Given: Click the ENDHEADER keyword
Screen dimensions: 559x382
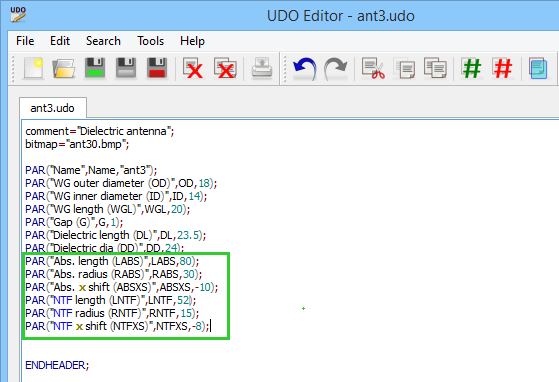Looking at the screenshot, I should [55, 365].
